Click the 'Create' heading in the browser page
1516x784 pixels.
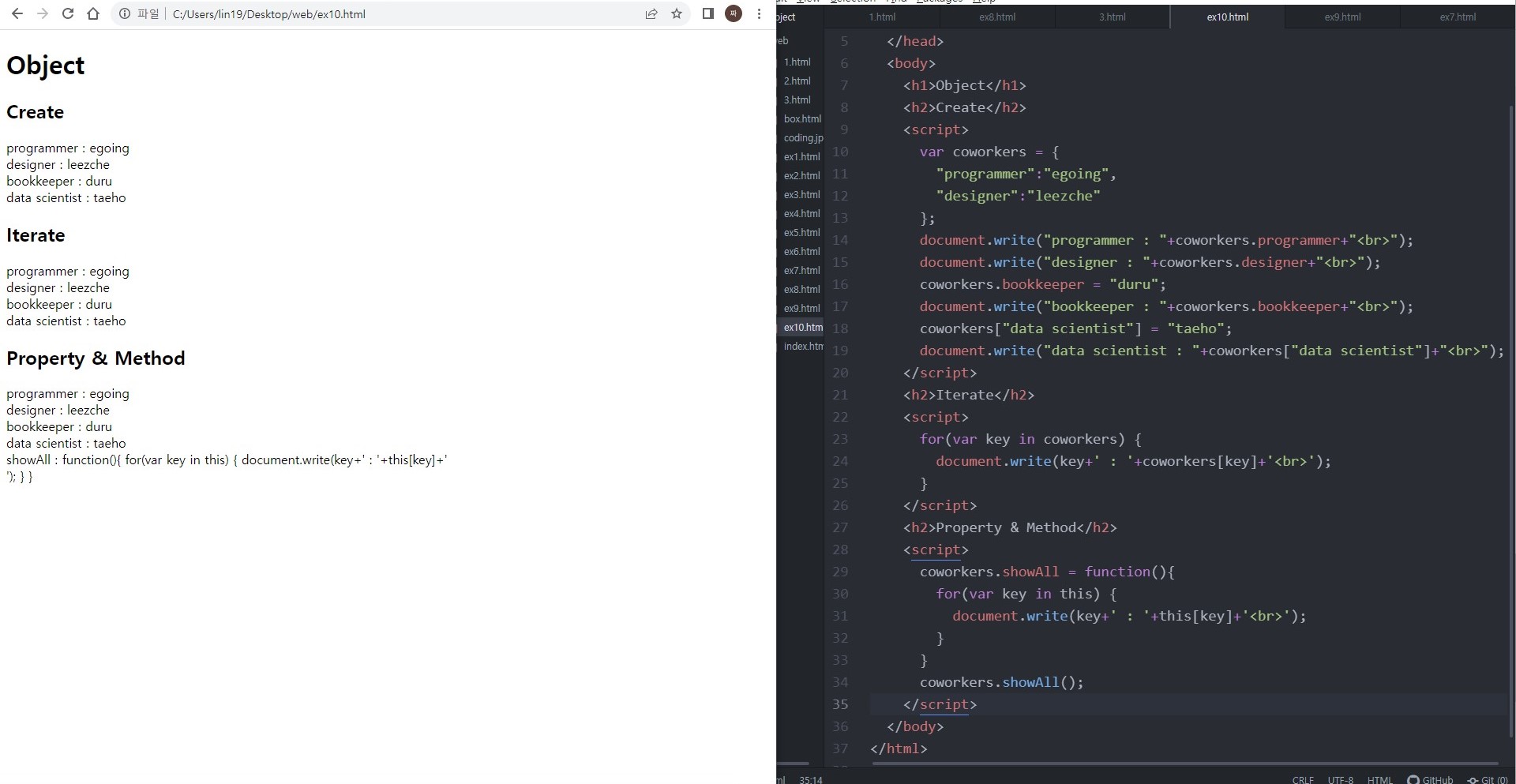35,112
